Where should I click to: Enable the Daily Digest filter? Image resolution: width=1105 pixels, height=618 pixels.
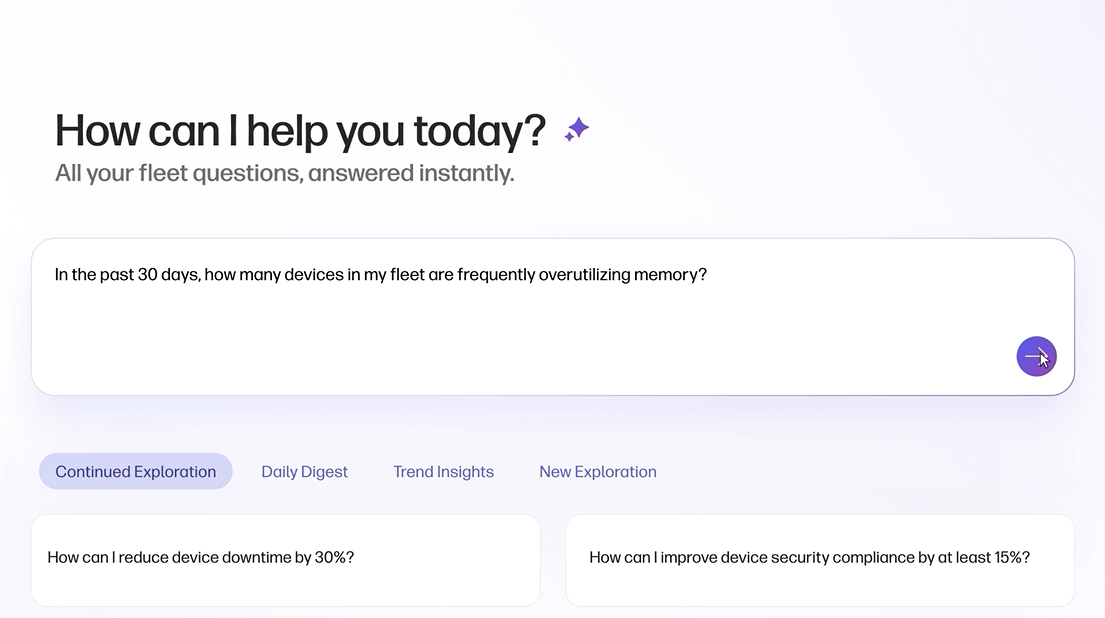[304, 471]
